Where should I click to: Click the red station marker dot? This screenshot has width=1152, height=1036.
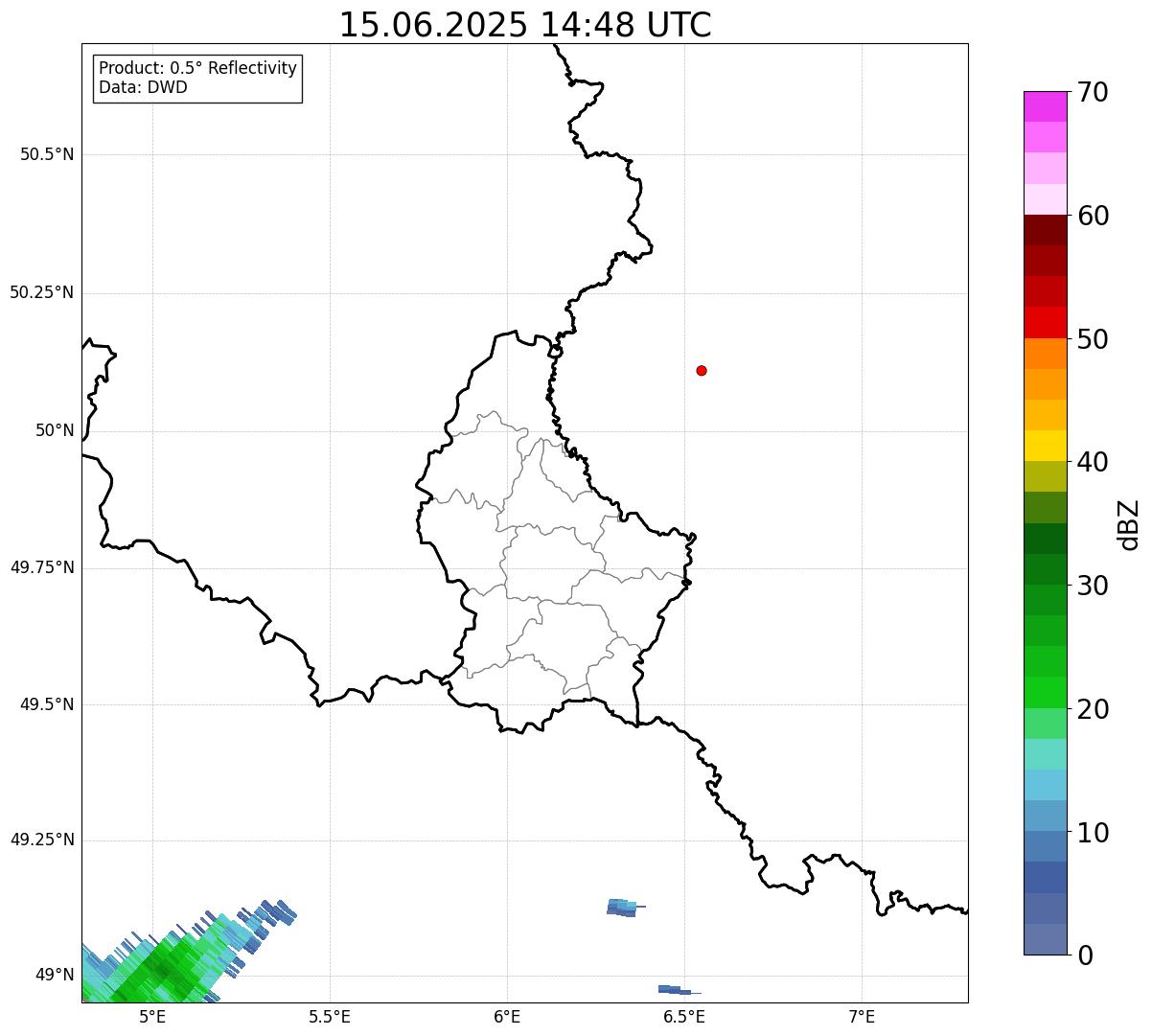pyautogui.click(x=702, y=370)
